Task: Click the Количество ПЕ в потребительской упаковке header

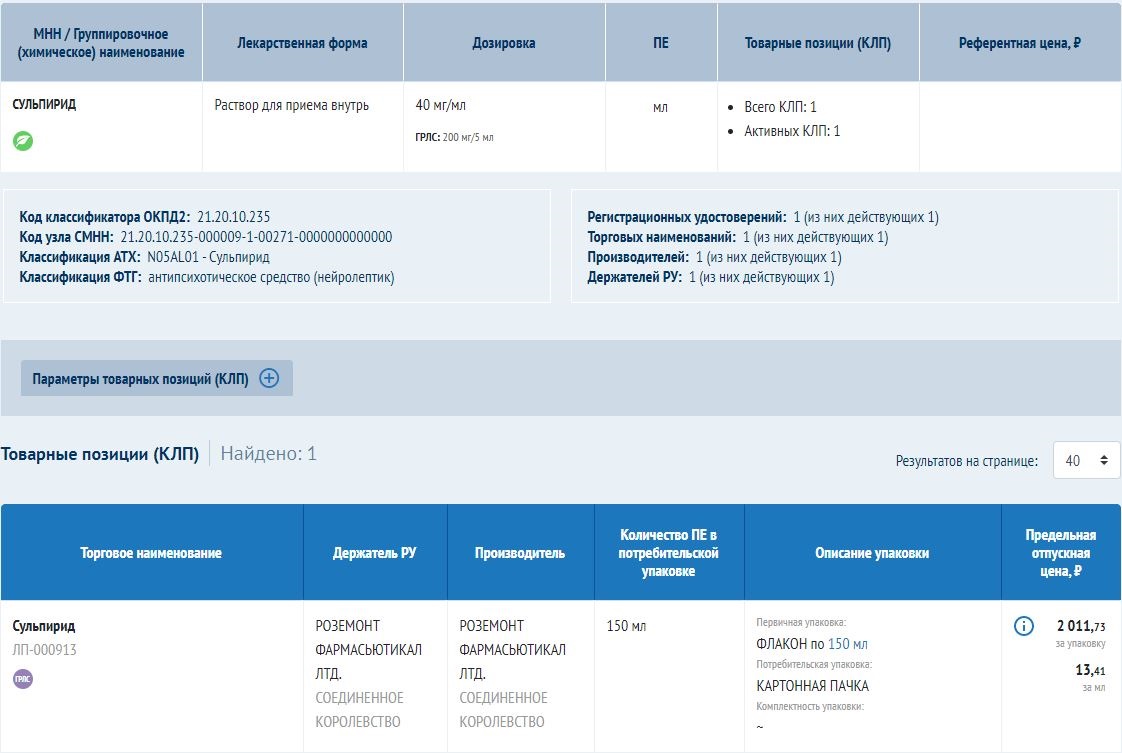Action: click(x=669, y=553)
